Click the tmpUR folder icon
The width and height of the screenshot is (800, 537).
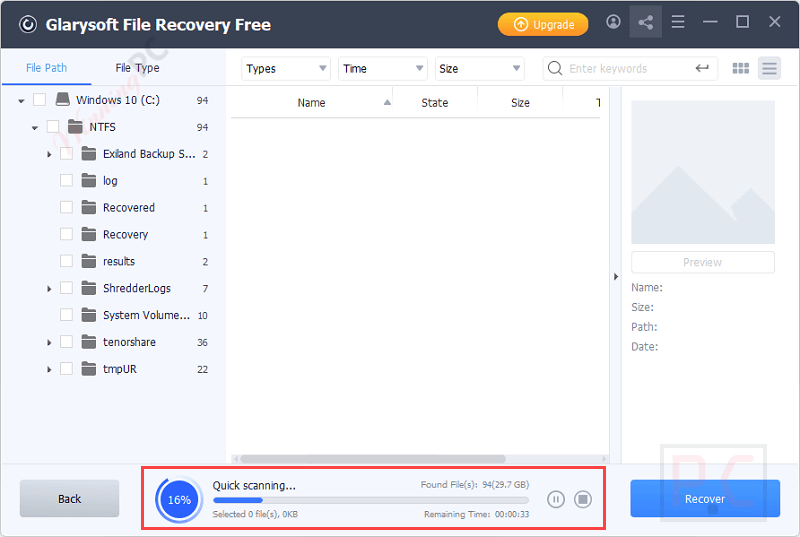tap(89, 369)
